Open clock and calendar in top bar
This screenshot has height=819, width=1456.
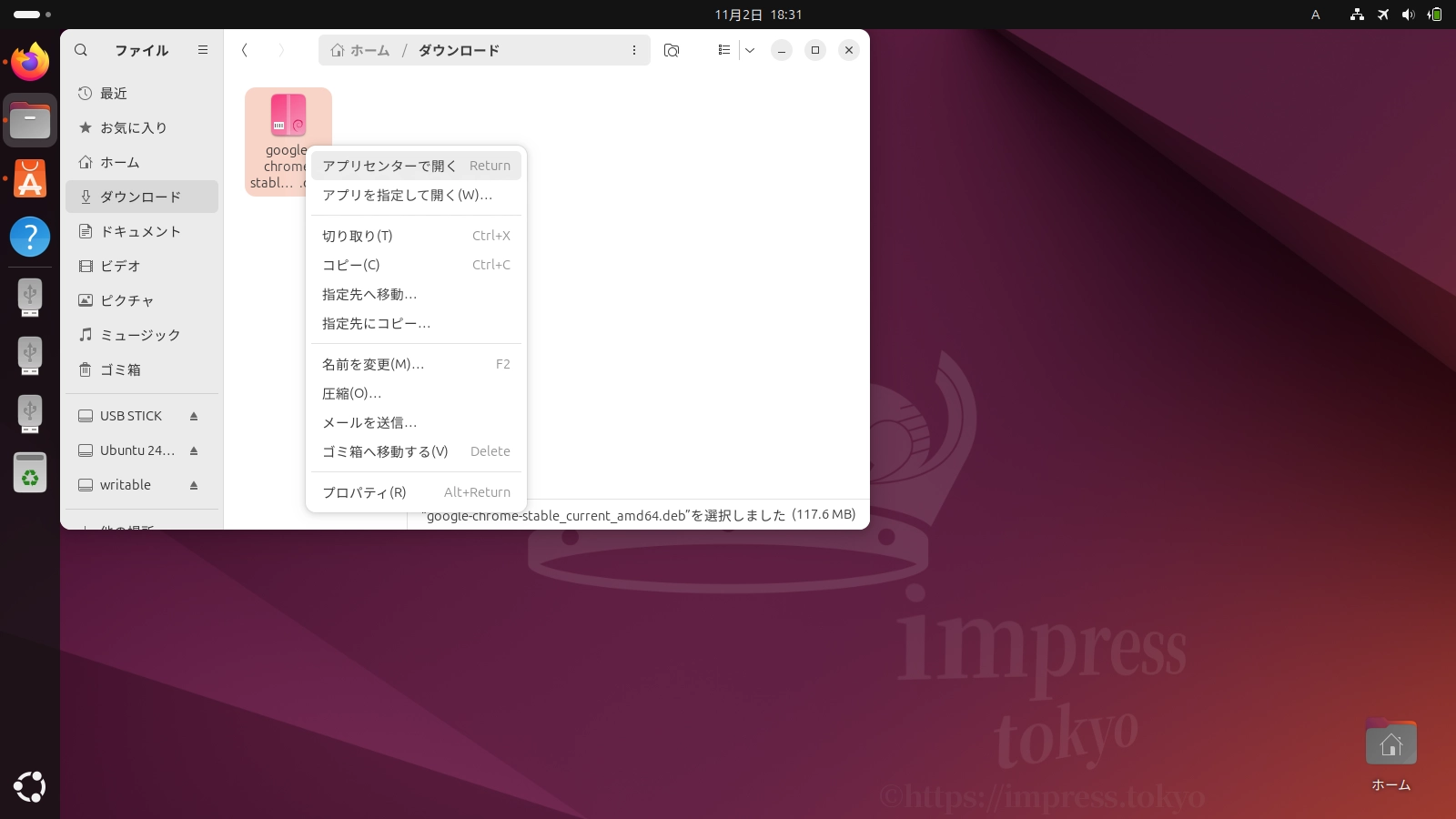(758, 15)
